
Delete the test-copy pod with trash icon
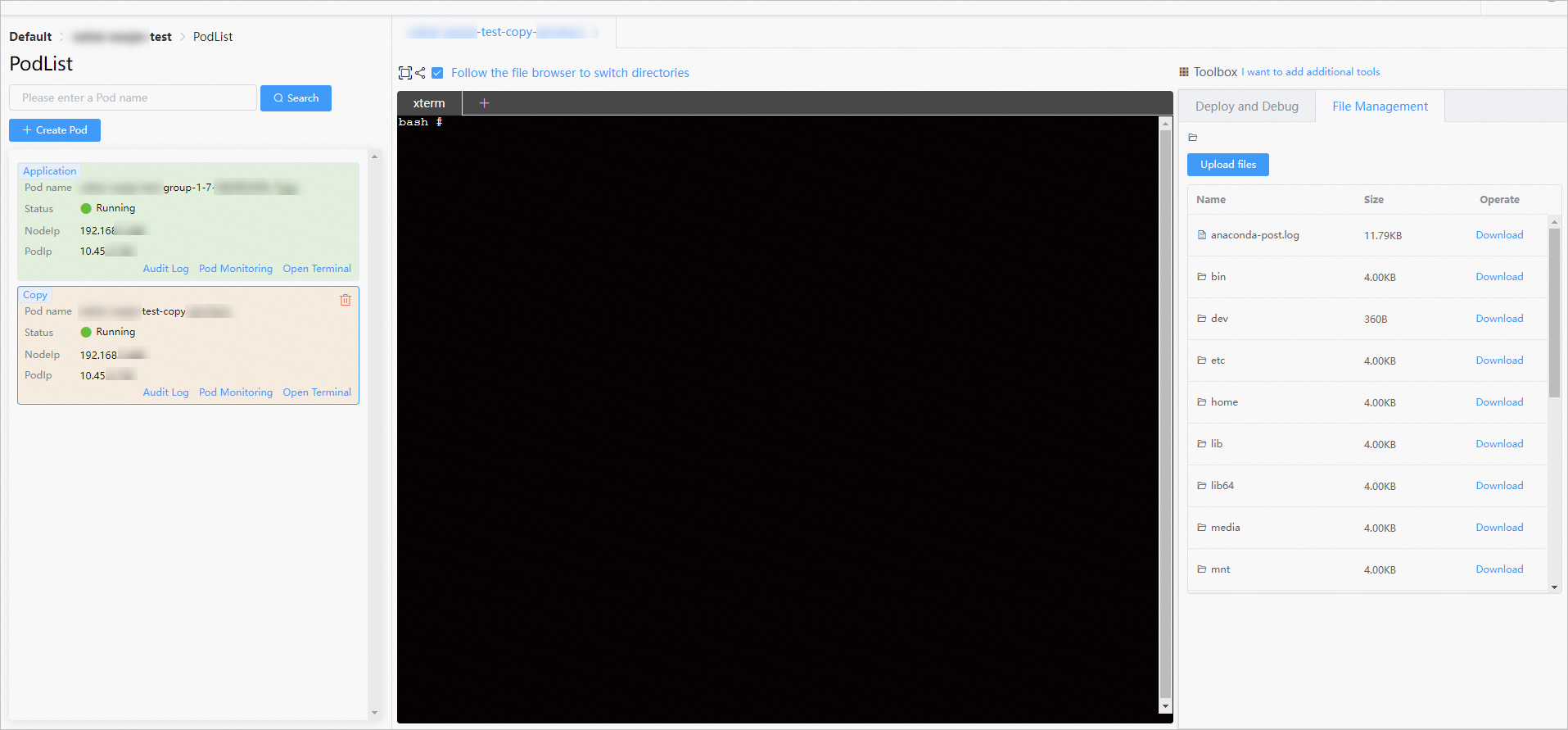[346, 300]
